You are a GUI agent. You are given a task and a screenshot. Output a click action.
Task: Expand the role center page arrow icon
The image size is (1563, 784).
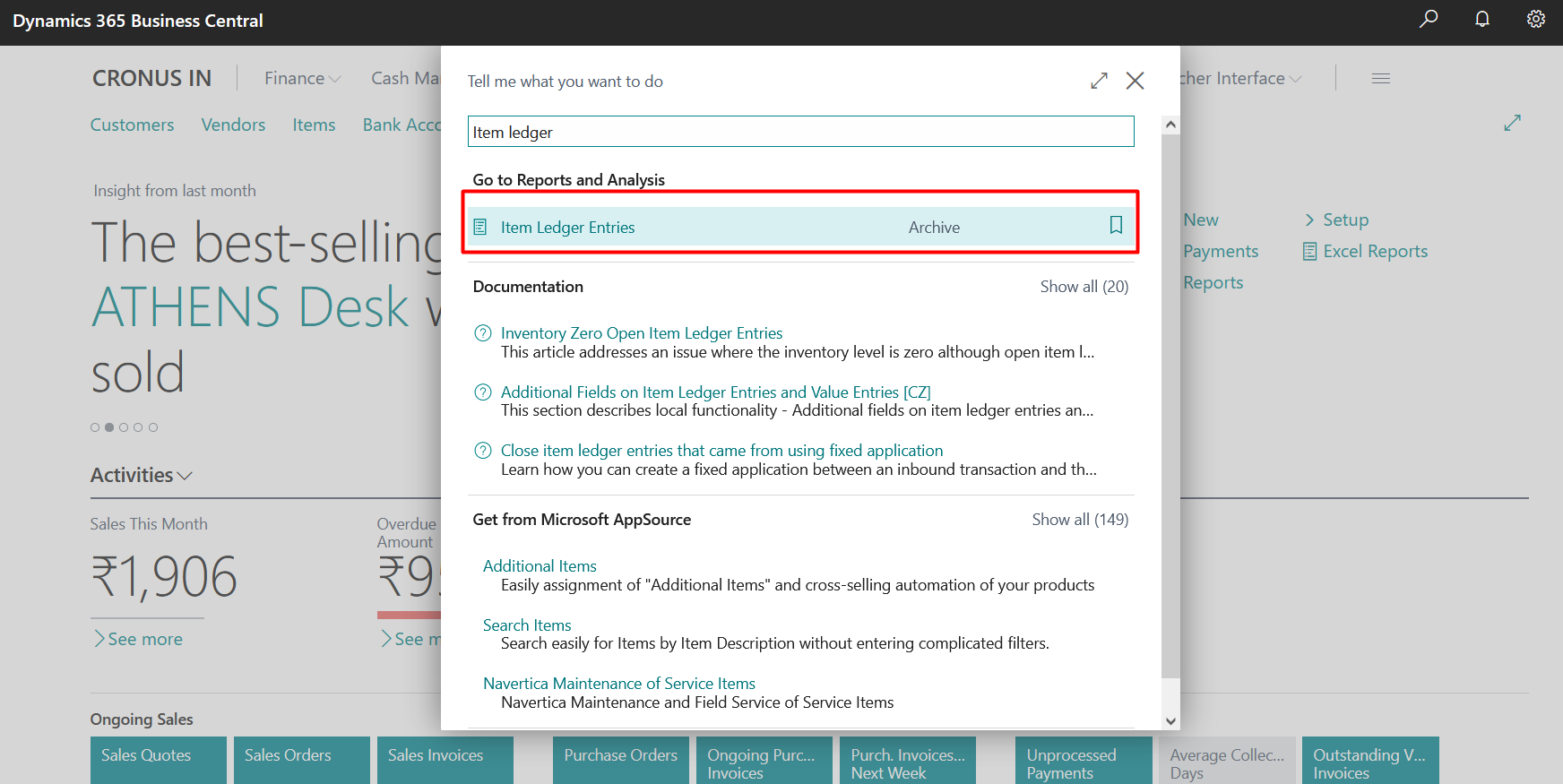tap(1513, 123)
